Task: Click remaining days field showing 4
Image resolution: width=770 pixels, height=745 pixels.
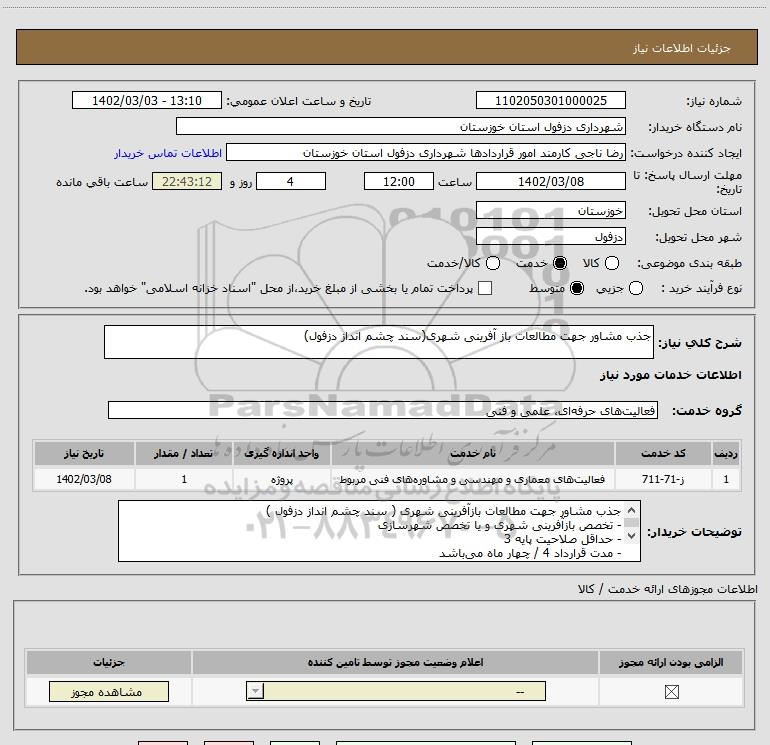Action: pos(291,181)
